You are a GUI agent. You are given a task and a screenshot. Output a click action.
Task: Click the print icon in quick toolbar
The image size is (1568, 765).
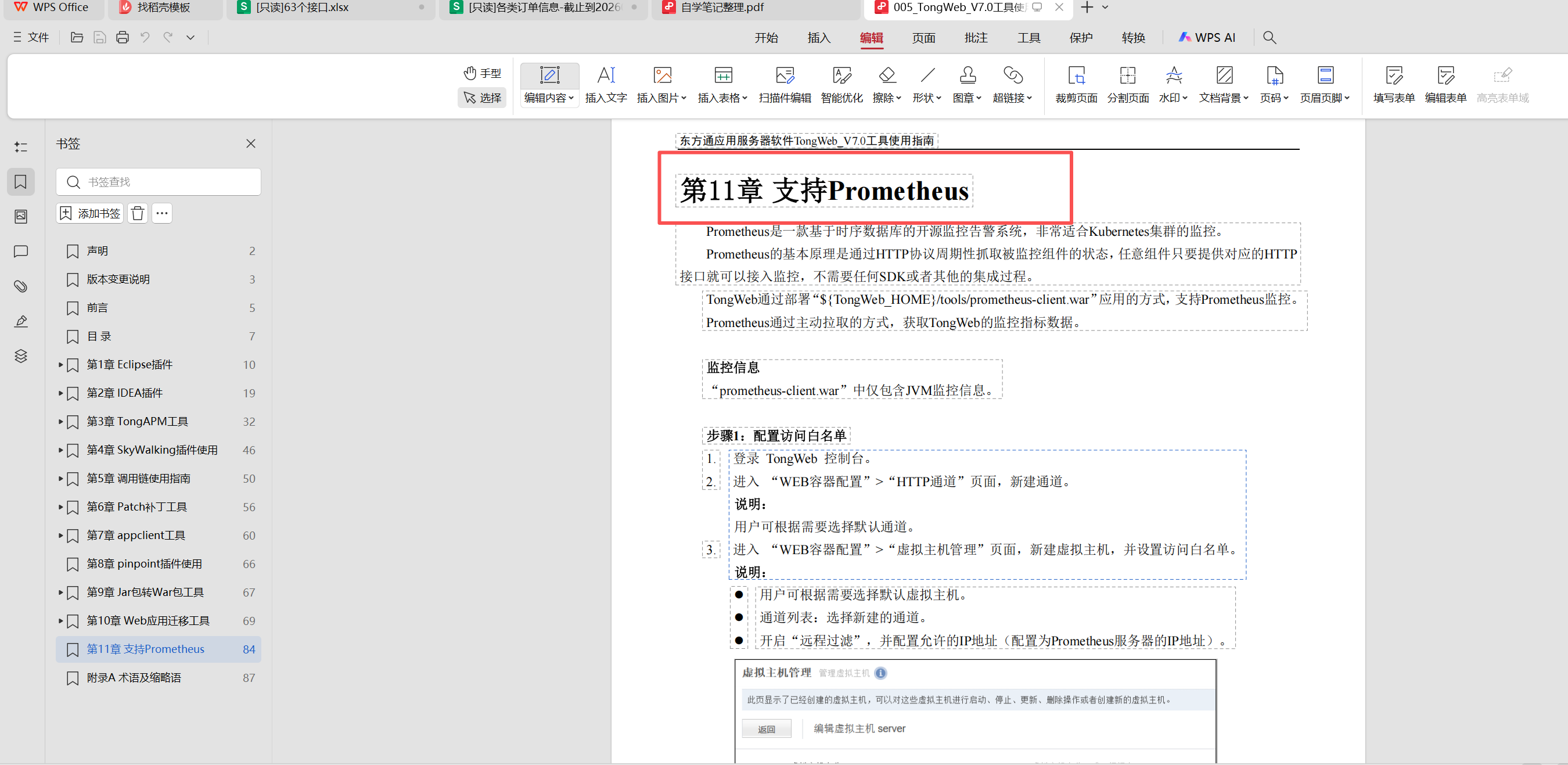pyautogui.click(x=123, y=37)
